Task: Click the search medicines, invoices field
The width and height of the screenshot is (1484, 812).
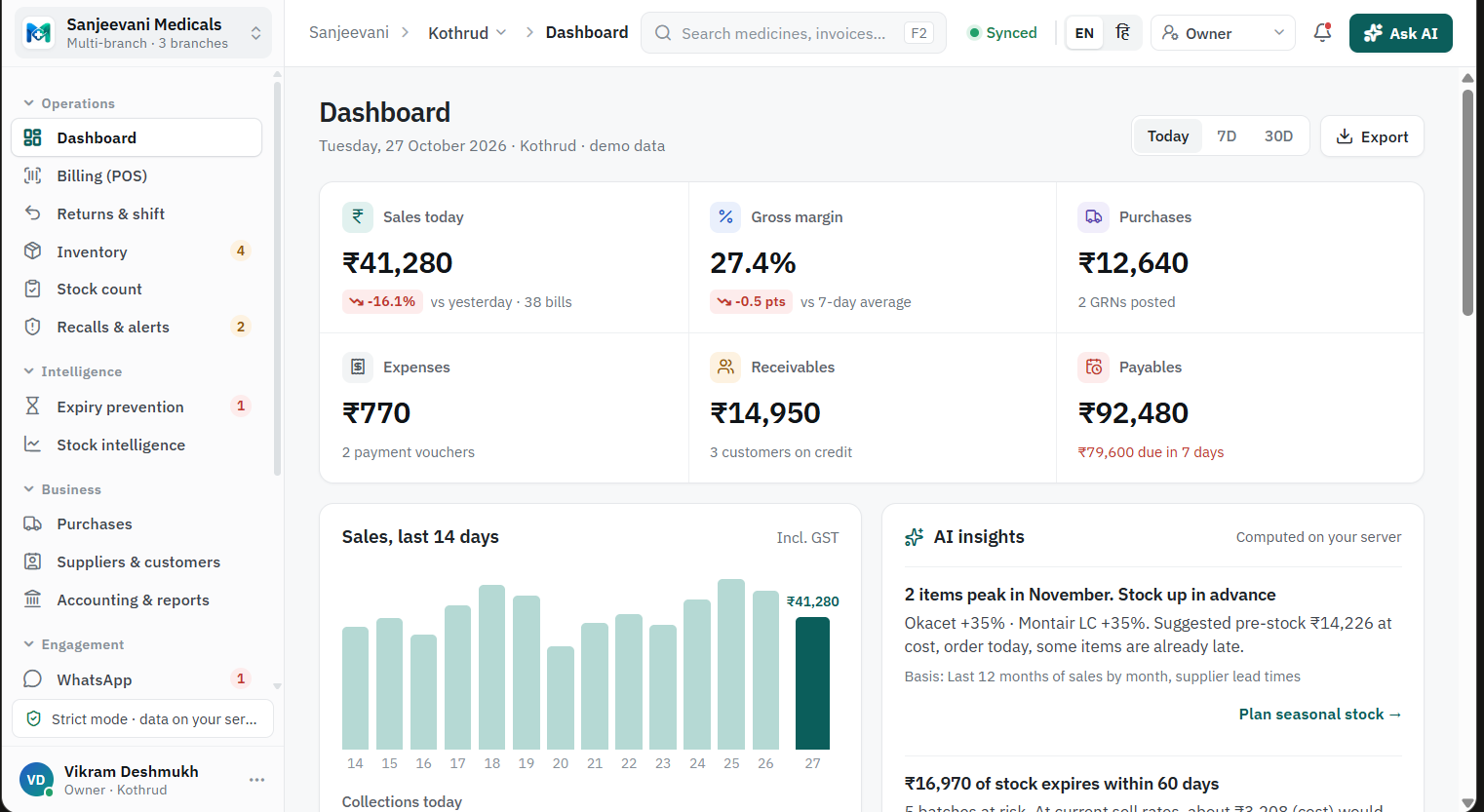Action: tap(794, 33)
